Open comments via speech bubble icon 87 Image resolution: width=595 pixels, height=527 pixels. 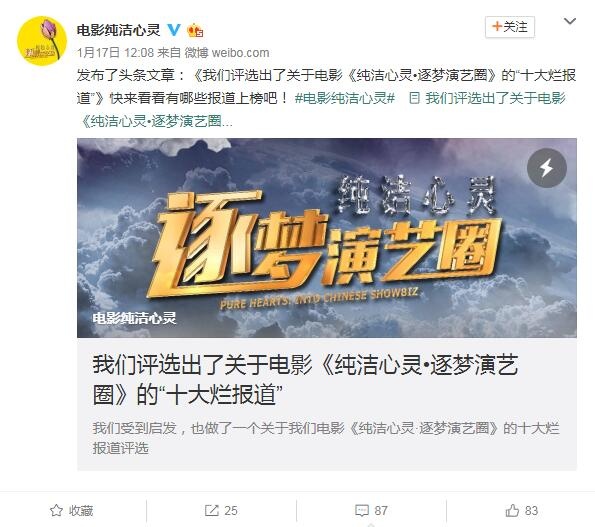point(361,510)
